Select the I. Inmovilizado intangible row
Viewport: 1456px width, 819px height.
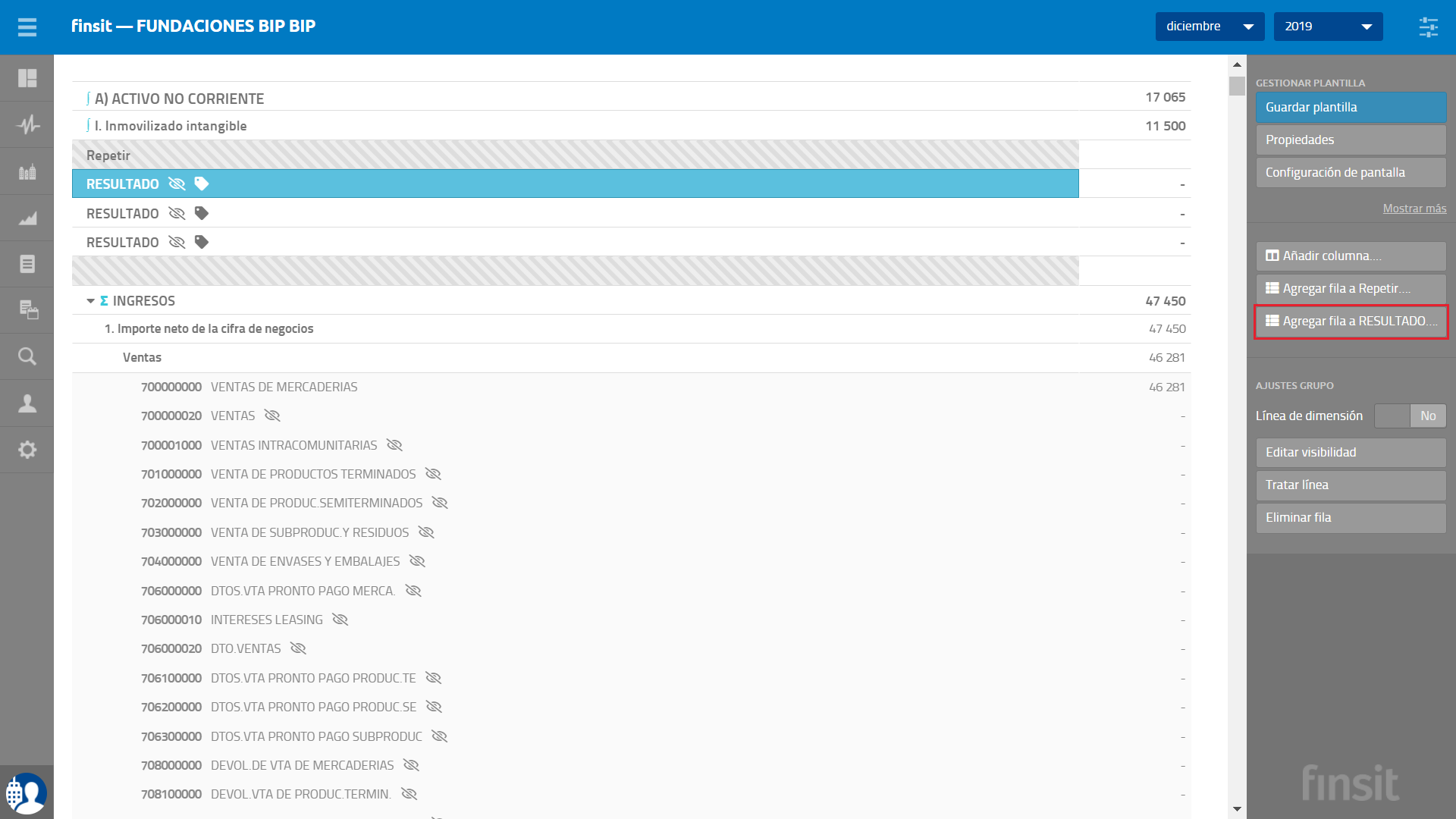(x=631, y=126)
